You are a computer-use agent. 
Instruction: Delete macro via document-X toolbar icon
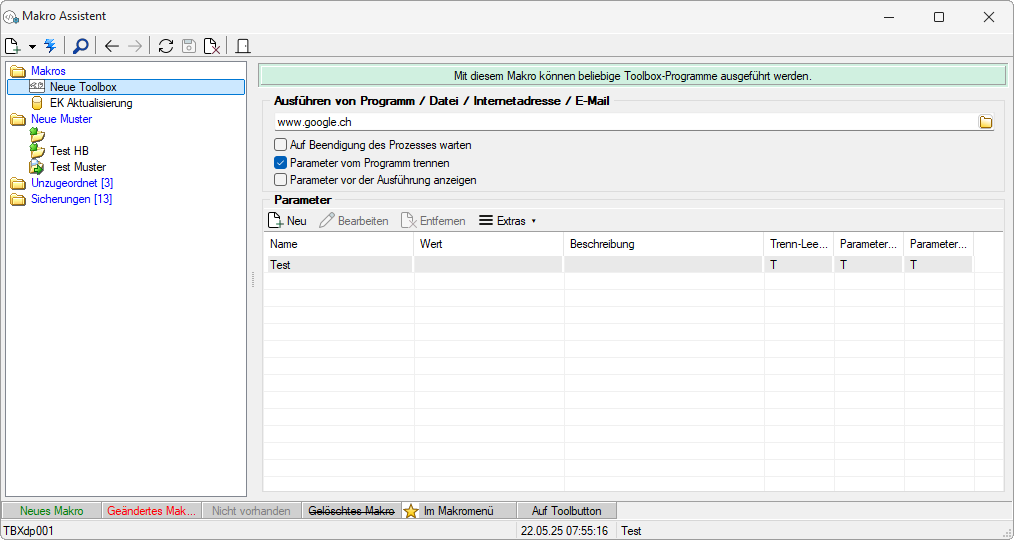click(x=211, y=45)
